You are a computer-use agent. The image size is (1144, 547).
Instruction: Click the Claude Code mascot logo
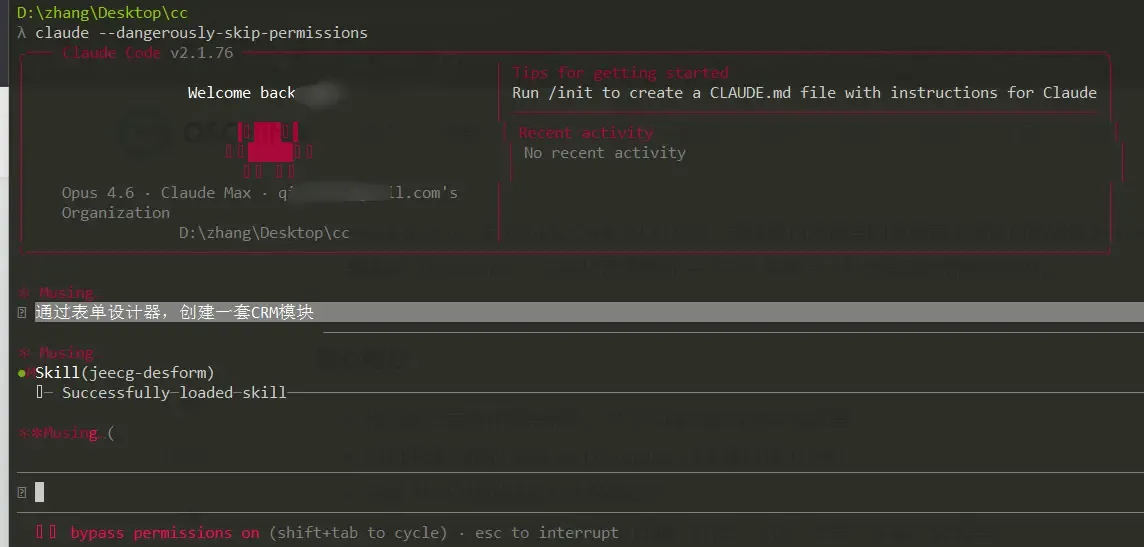(269, 151)
